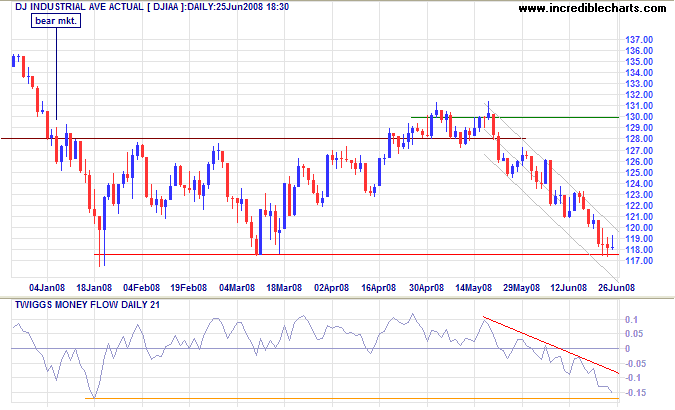The height and width of the screenshot is (410, 675).
Task: Select the red descending money flow trendline
Action: click(551, 345)
